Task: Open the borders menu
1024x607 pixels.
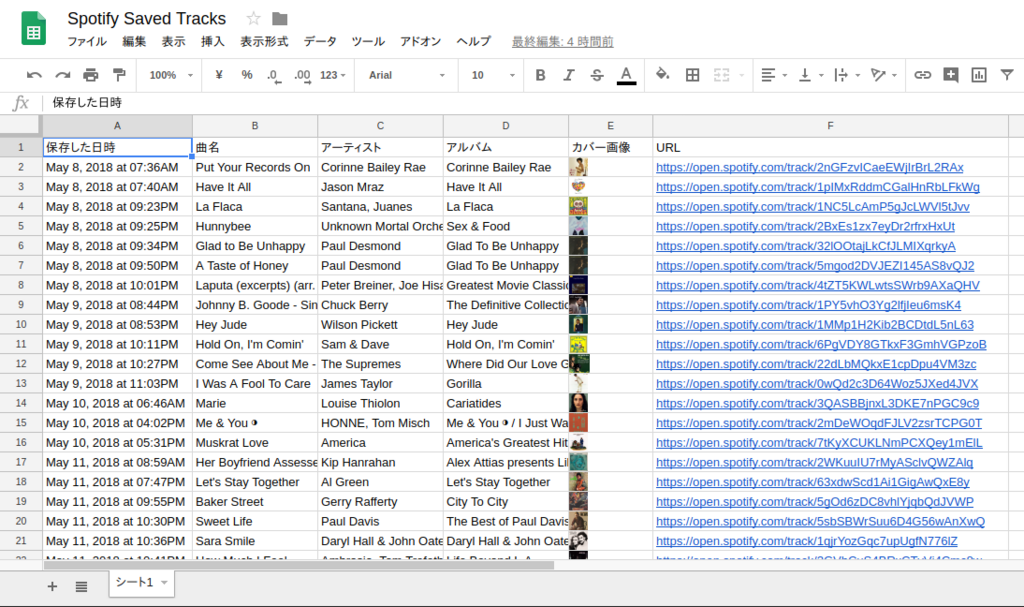Action: point(692,75)
